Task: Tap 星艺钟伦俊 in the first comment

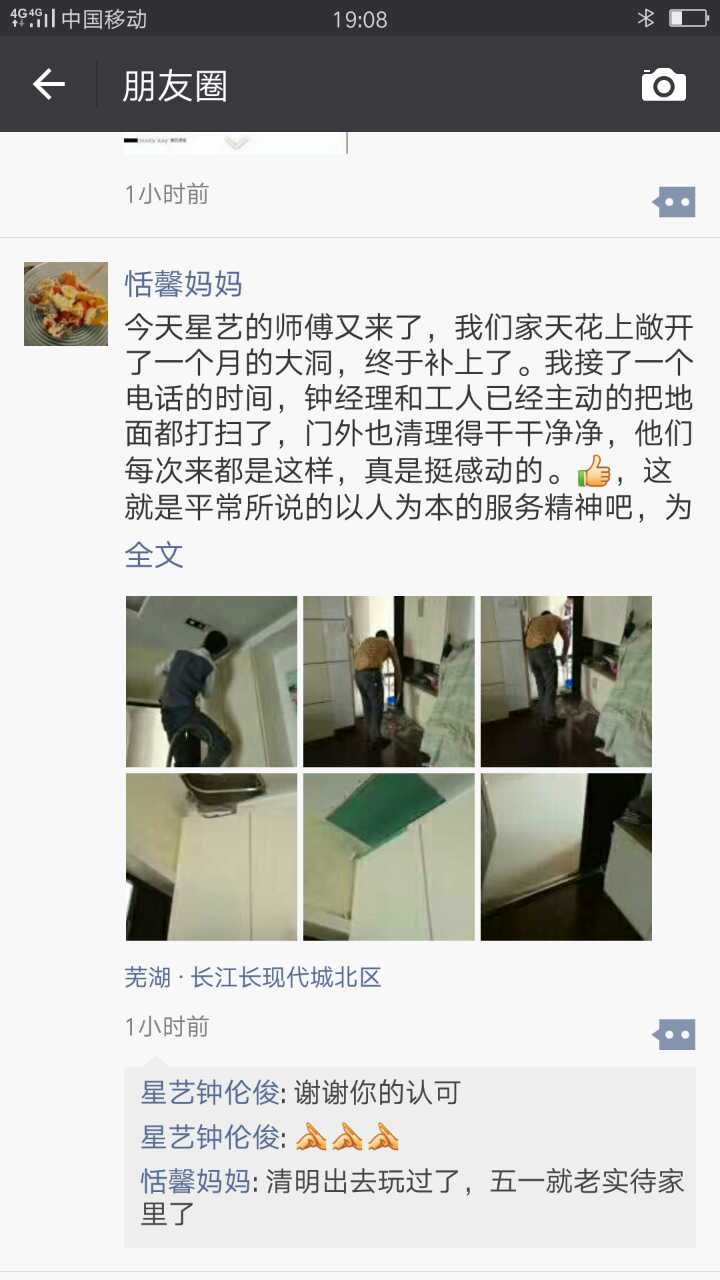Action: pos(210,1093)
